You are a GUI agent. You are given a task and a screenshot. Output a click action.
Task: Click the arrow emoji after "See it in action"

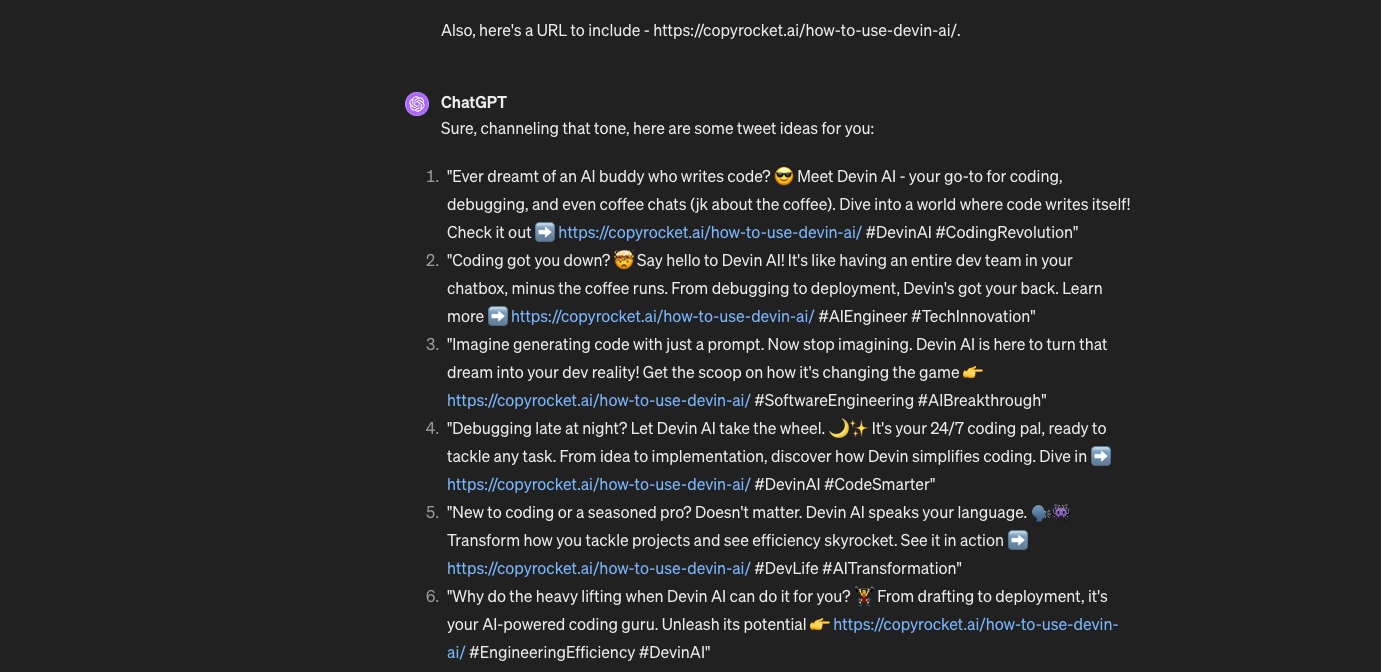[x=1018, y=540]
